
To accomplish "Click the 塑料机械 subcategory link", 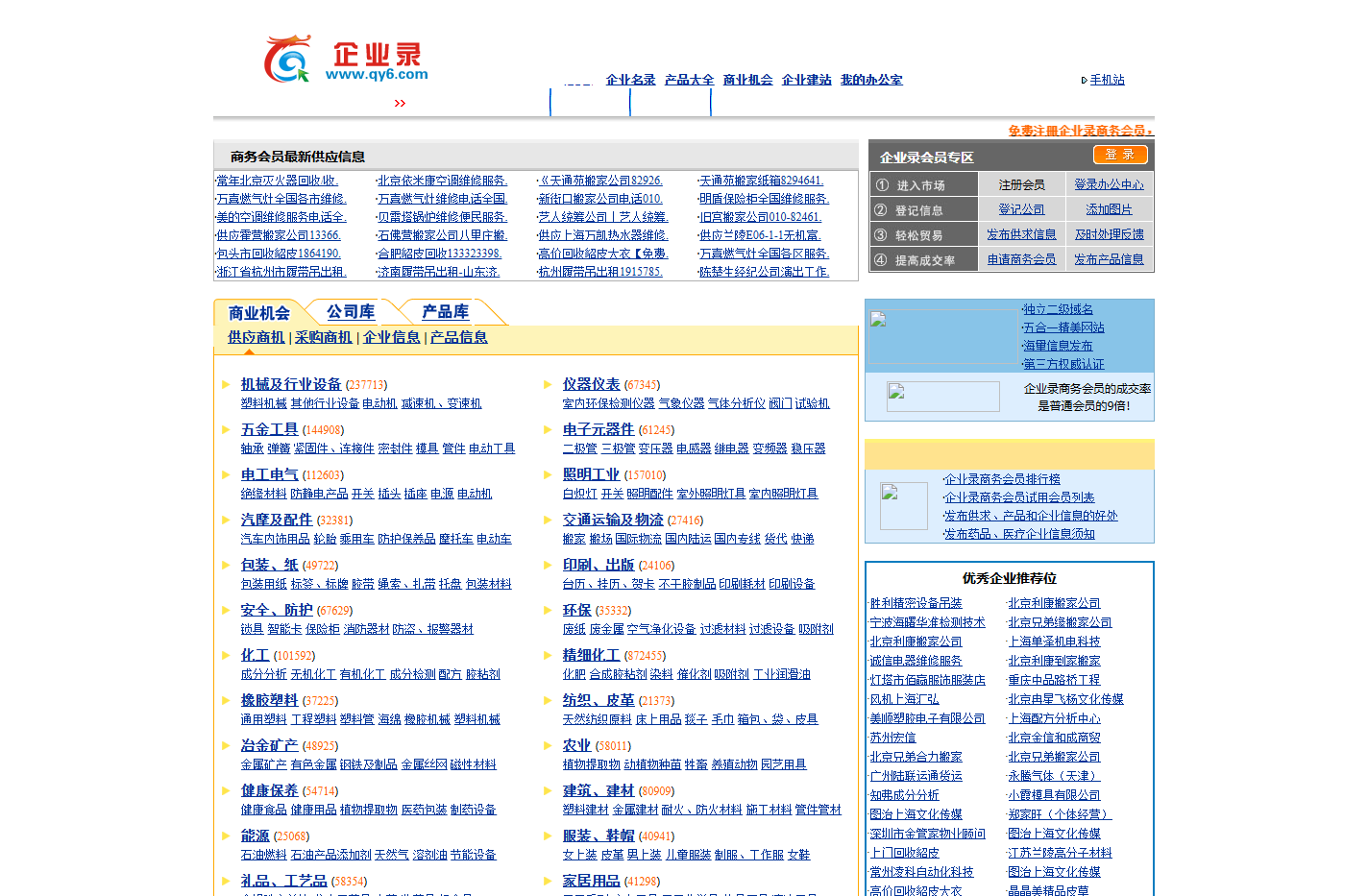I will pyautogui.click(x=264, y=403).
